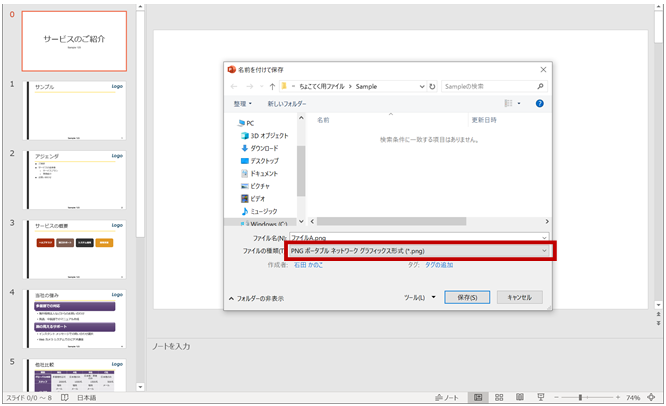
Task: Click spell check icon in status bar
Action: point(65,397)
